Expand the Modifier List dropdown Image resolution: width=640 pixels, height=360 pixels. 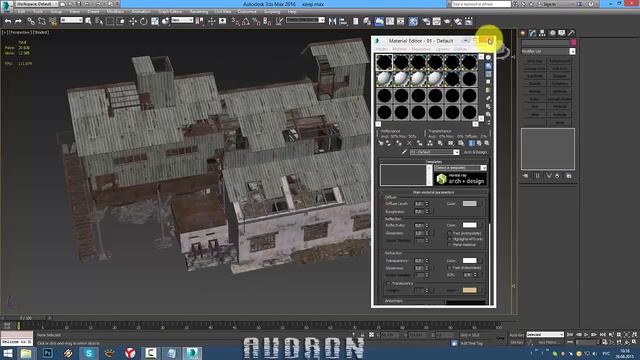pyautogui.click(x=549, y=51)
